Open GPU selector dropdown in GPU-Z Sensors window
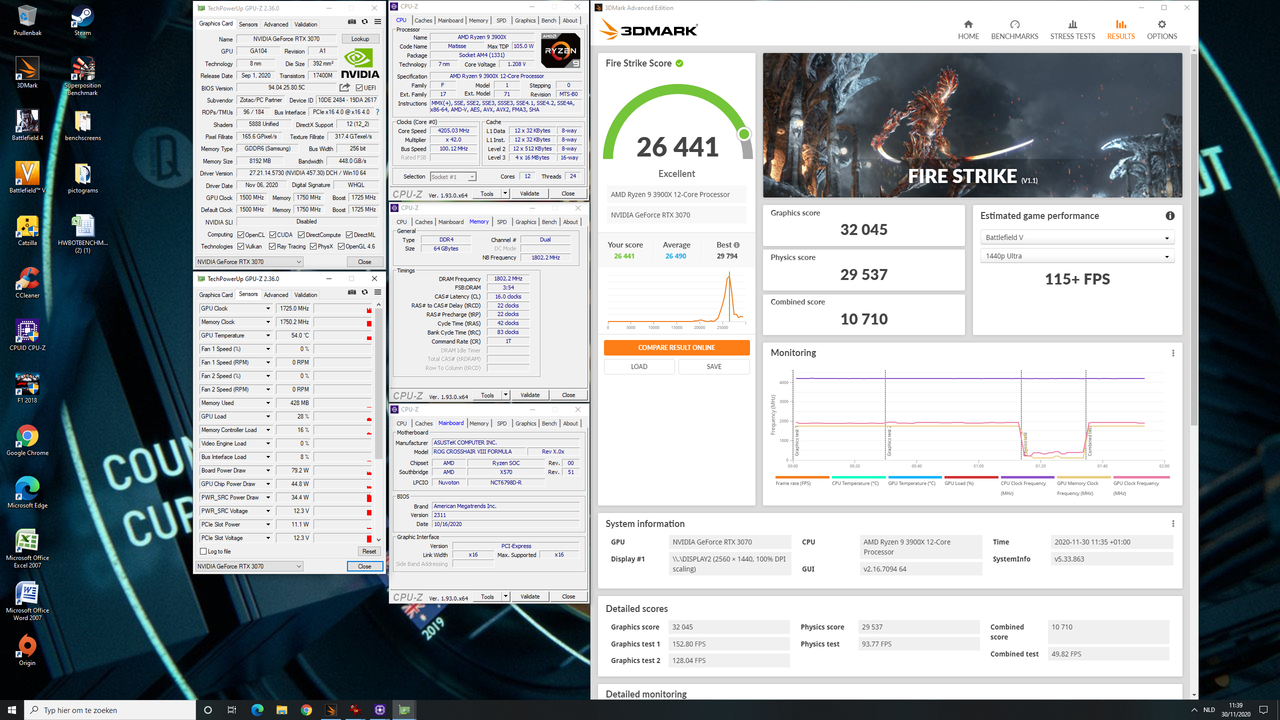This screenshot has height=720, width=1280. [249, 566]
